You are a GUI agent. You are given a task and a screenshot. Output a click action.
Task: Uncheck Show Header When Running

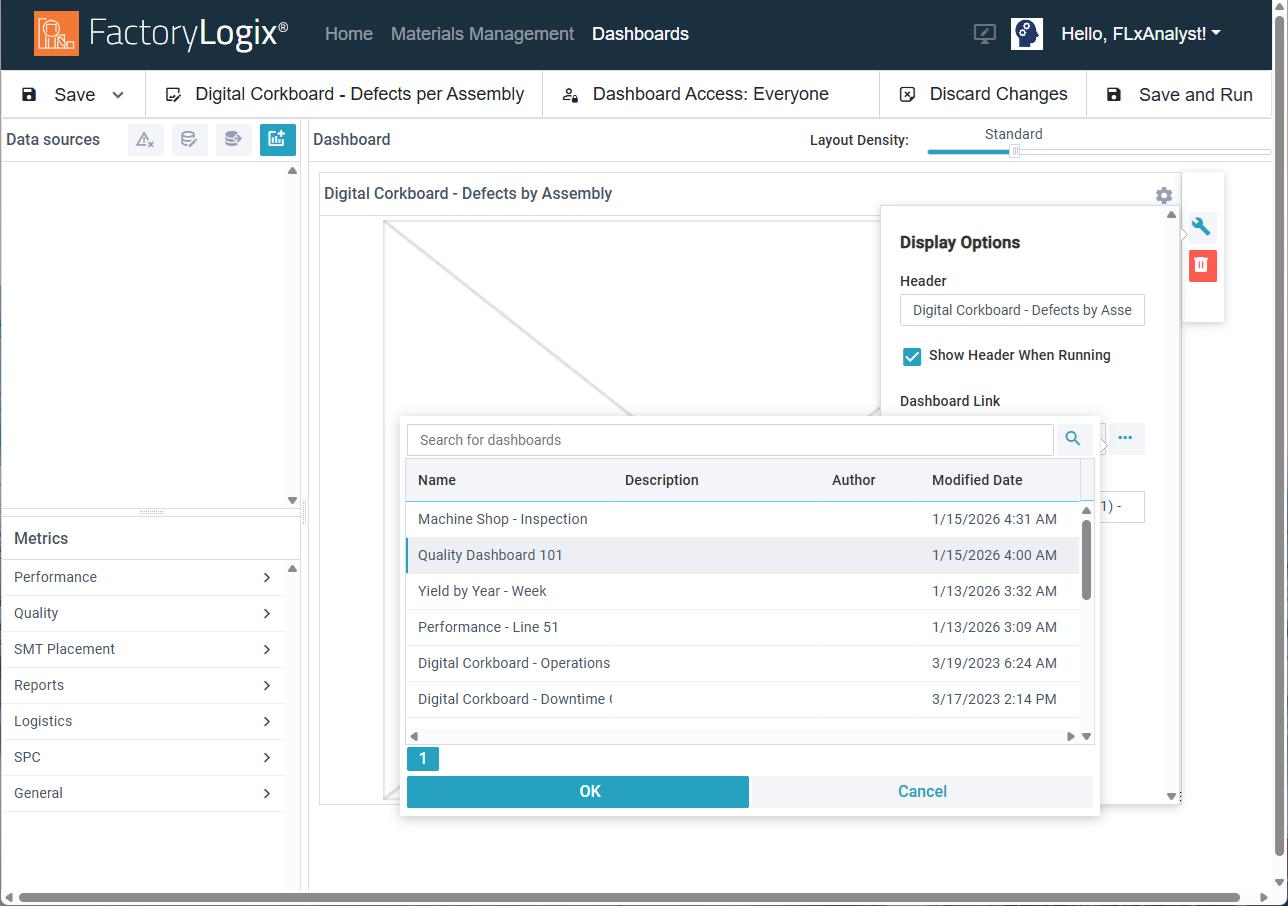pos(911,356)
